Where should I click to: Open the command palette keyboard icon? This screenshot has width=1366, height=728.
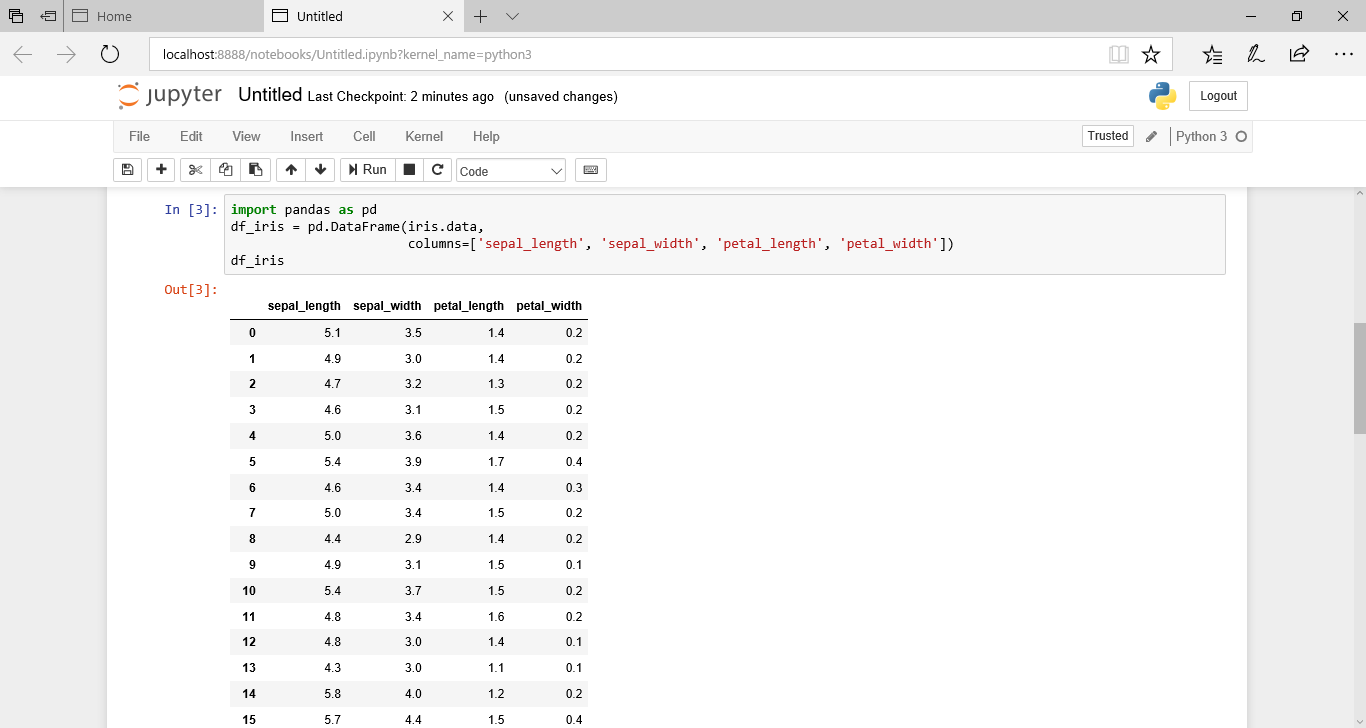coord(590,170)
